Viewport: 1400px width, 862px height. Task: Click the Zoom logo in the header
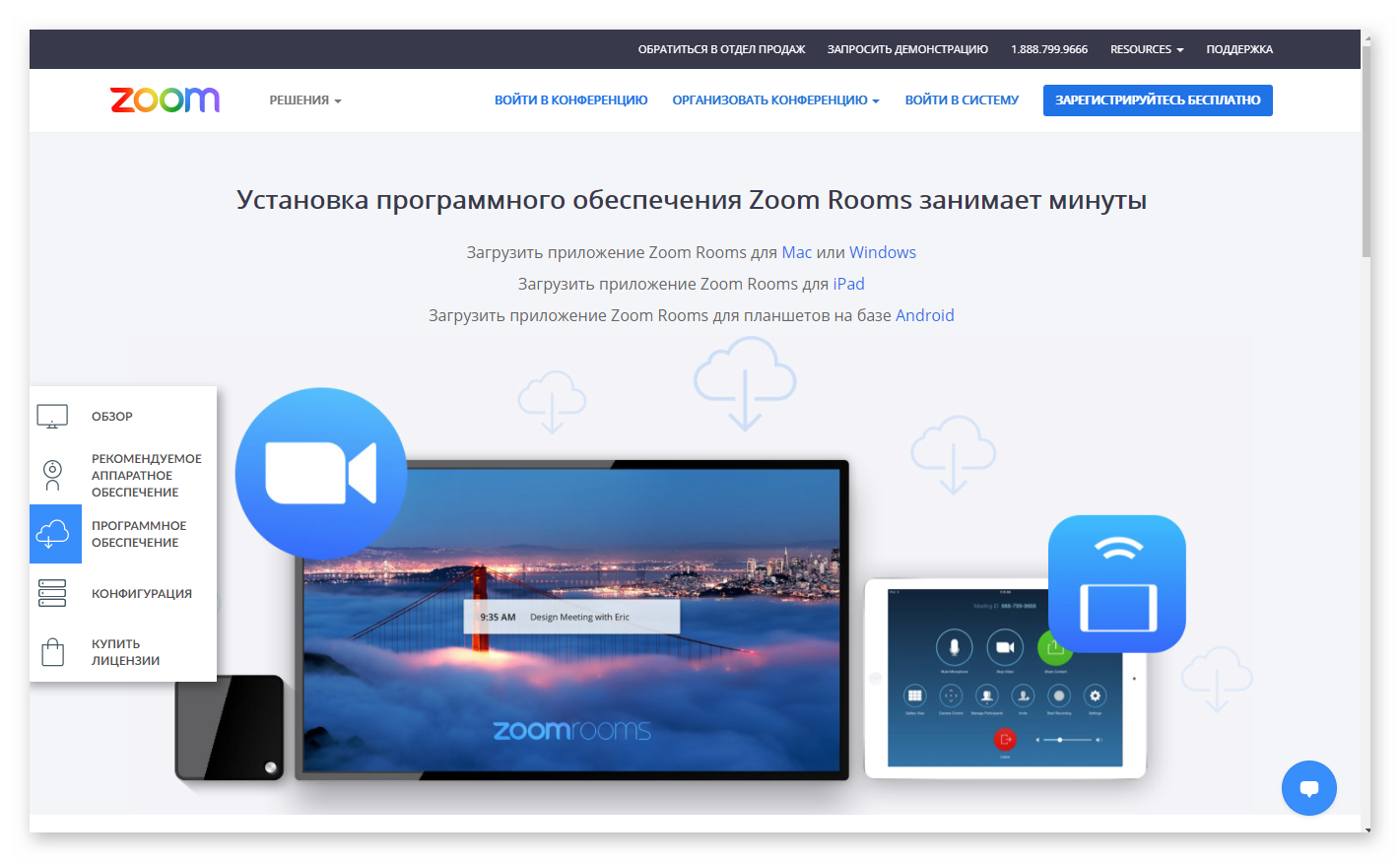165,99
